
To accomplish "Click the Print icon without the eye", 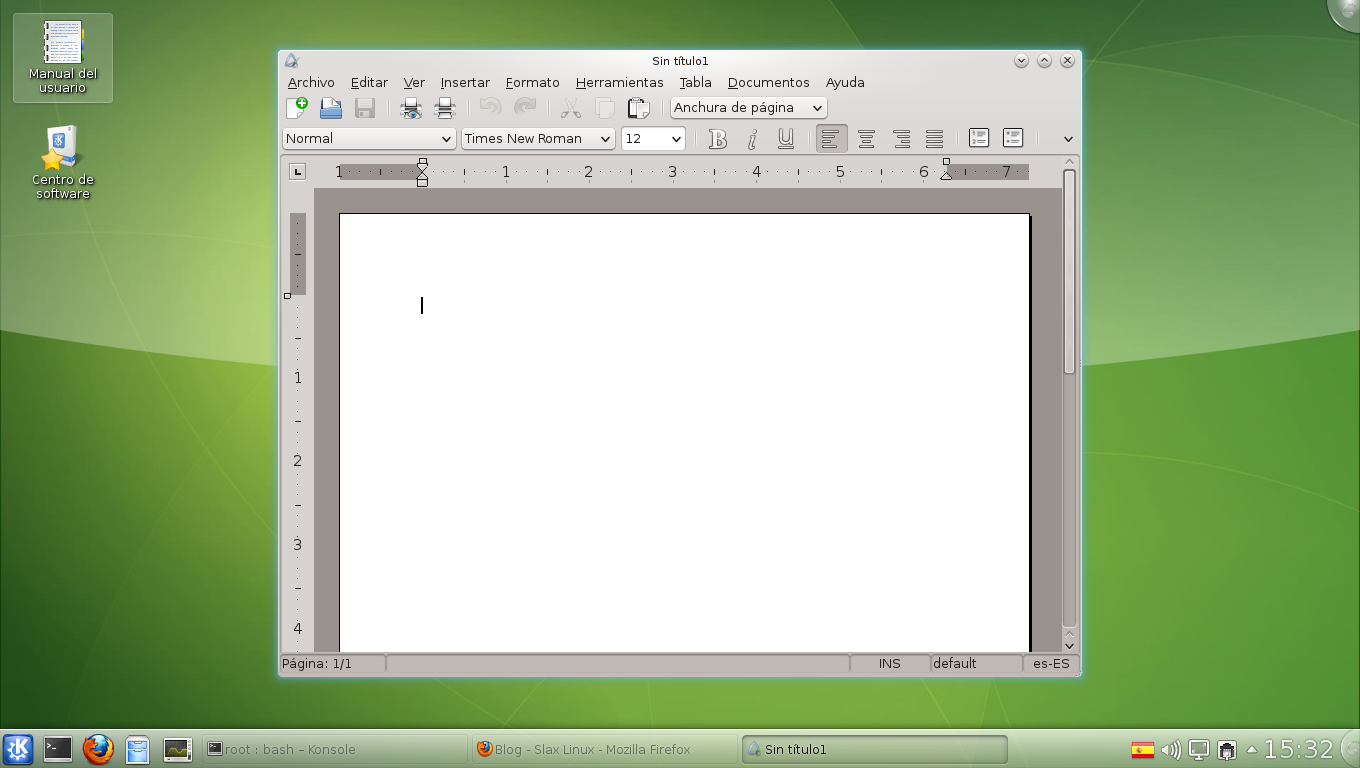I will pos(445,108).
